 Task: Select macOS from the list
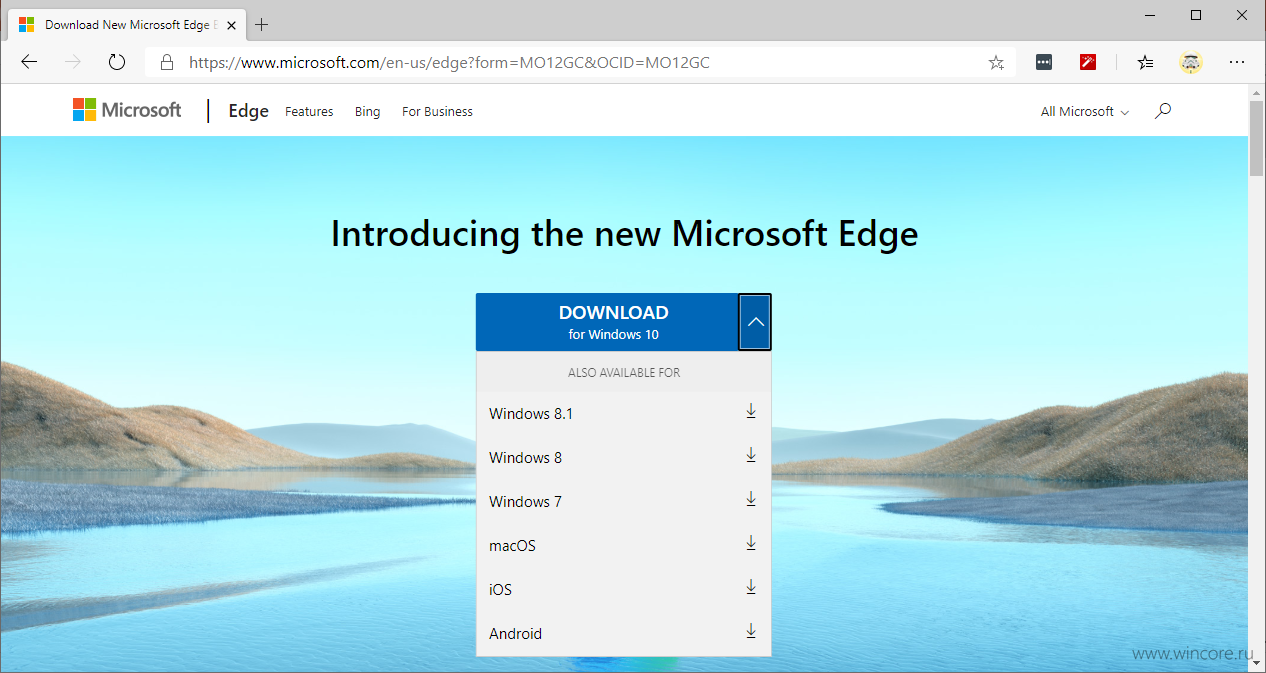coord(623,545)
